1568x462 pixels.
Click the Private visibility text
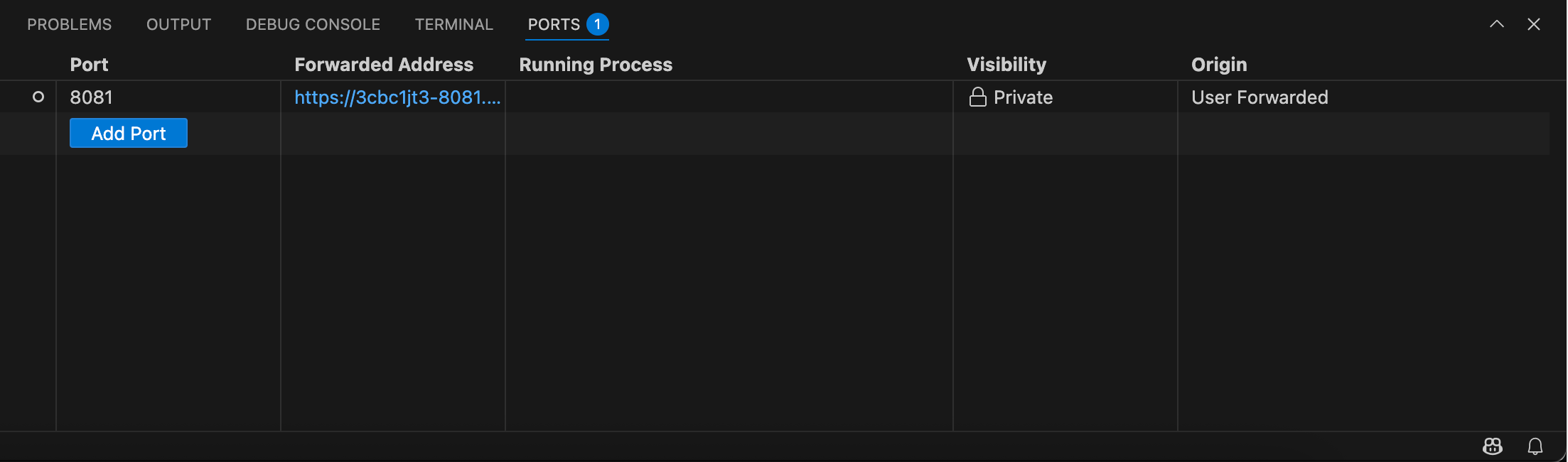pyautogui.click(x=1024, y=97)
